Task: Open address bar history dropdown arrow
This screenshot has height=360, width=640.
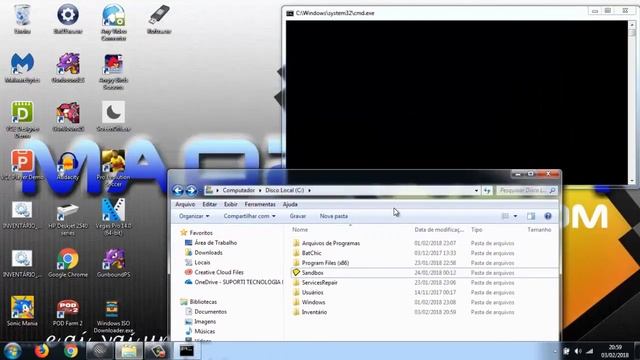Action: [476, 190]
